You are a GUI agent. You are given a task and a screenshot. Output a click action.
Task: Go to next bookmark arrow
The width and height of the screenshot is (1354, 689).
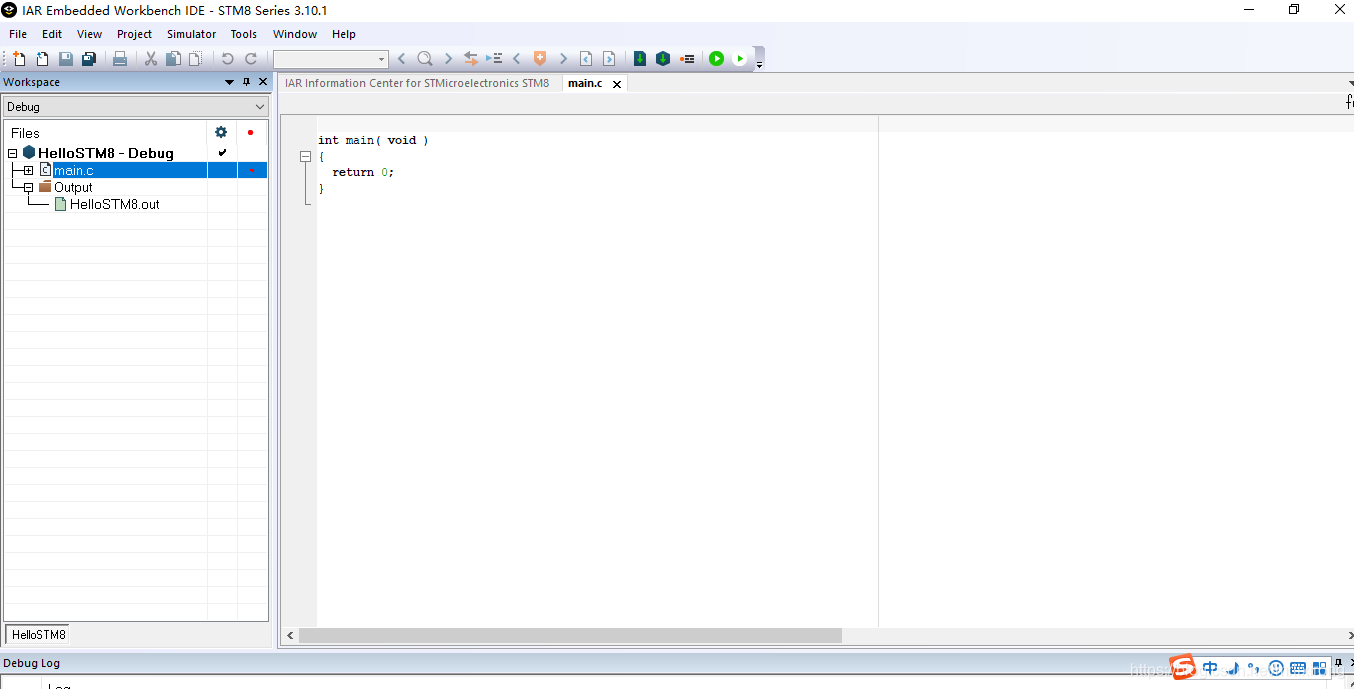coord(563,59)
